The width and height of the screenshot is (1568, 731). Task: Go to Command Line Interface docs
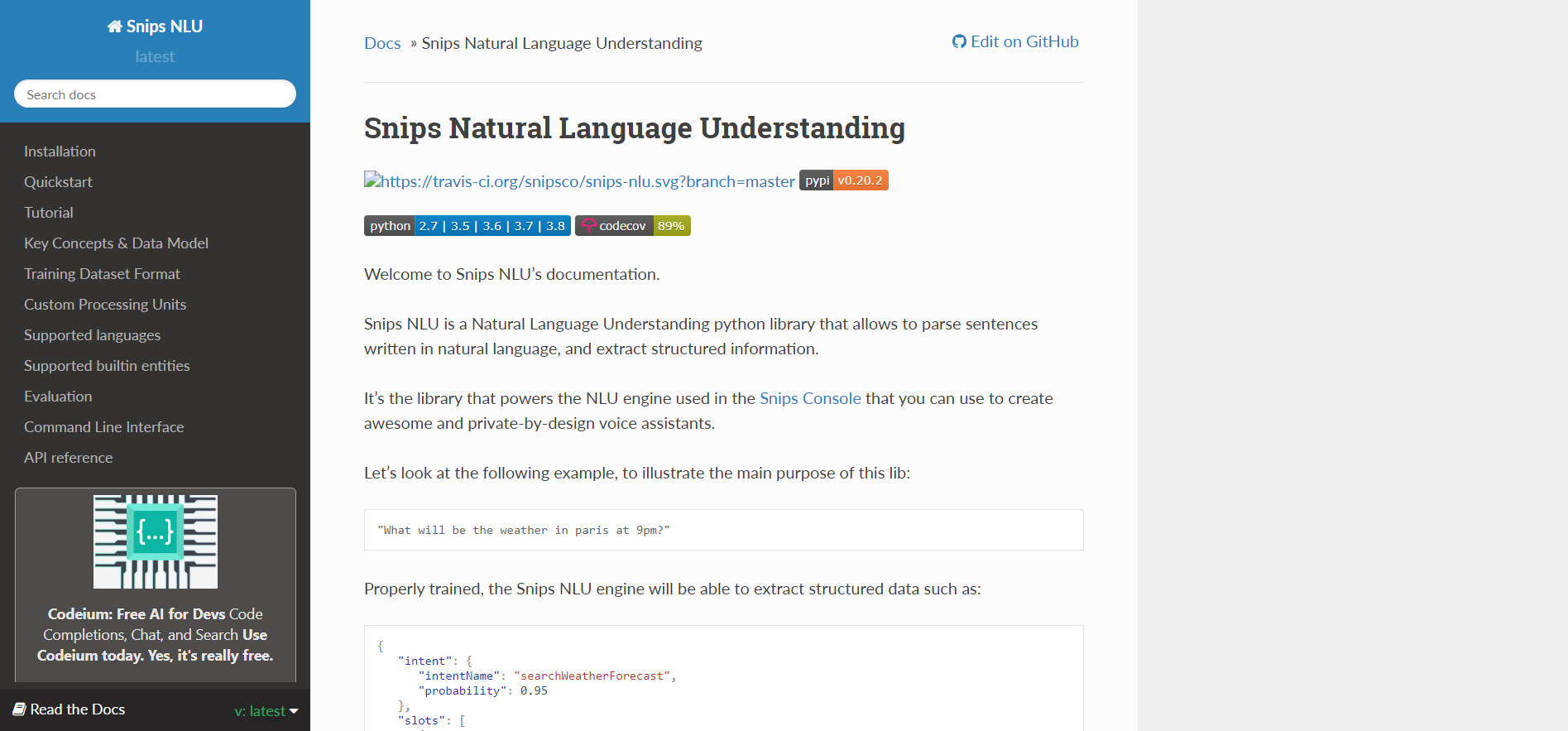tap(104, 427)
